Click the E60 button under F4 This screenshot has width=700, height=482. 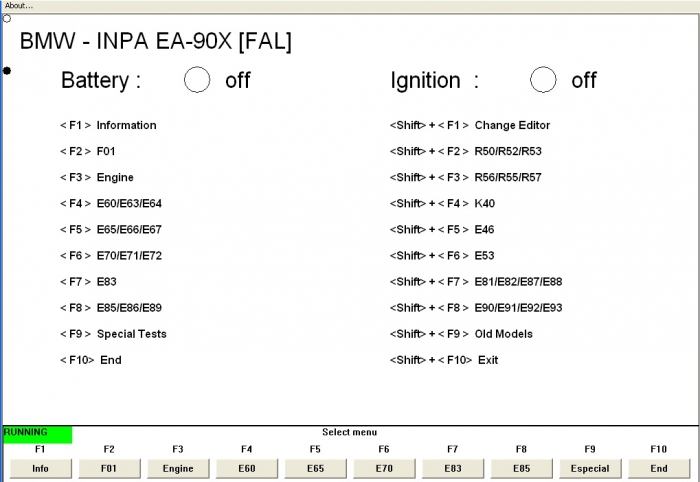(246, 468)
